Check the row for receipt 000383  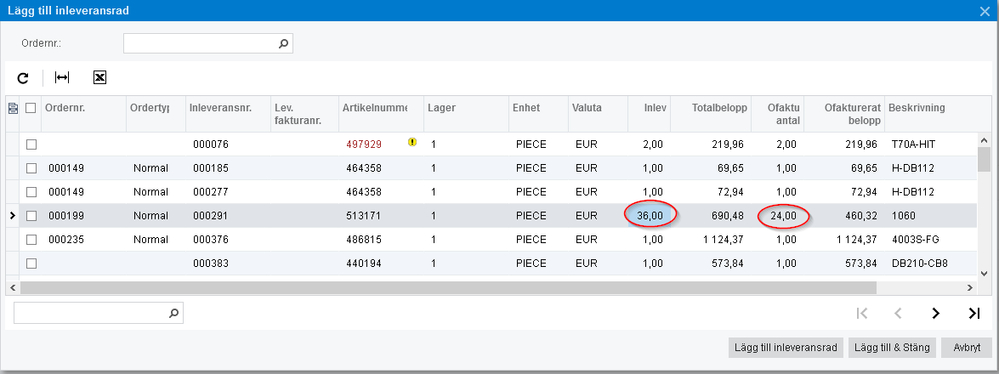point(31,263)
